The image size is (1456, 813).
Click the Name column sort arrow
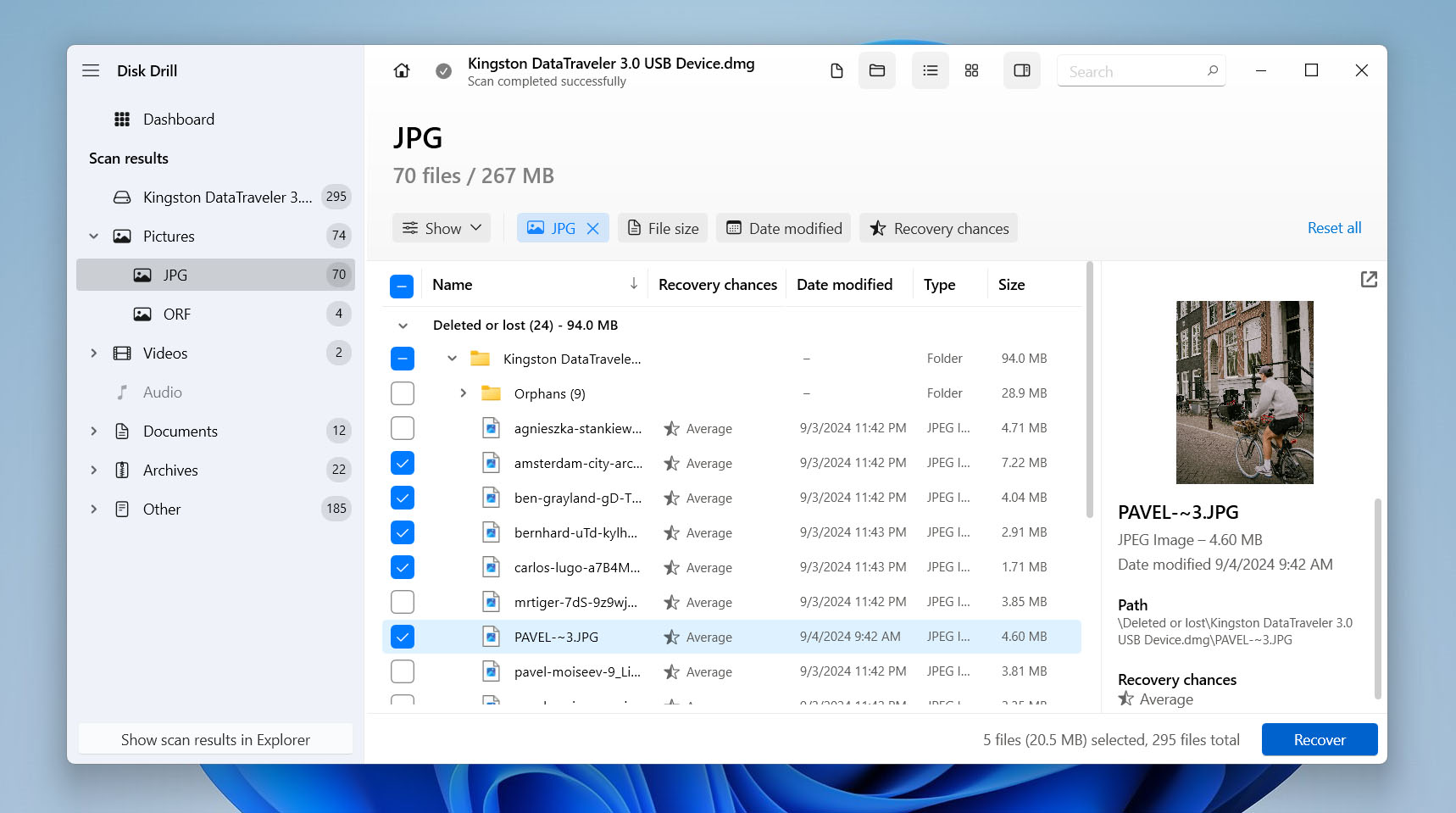[x=633, y=284]
